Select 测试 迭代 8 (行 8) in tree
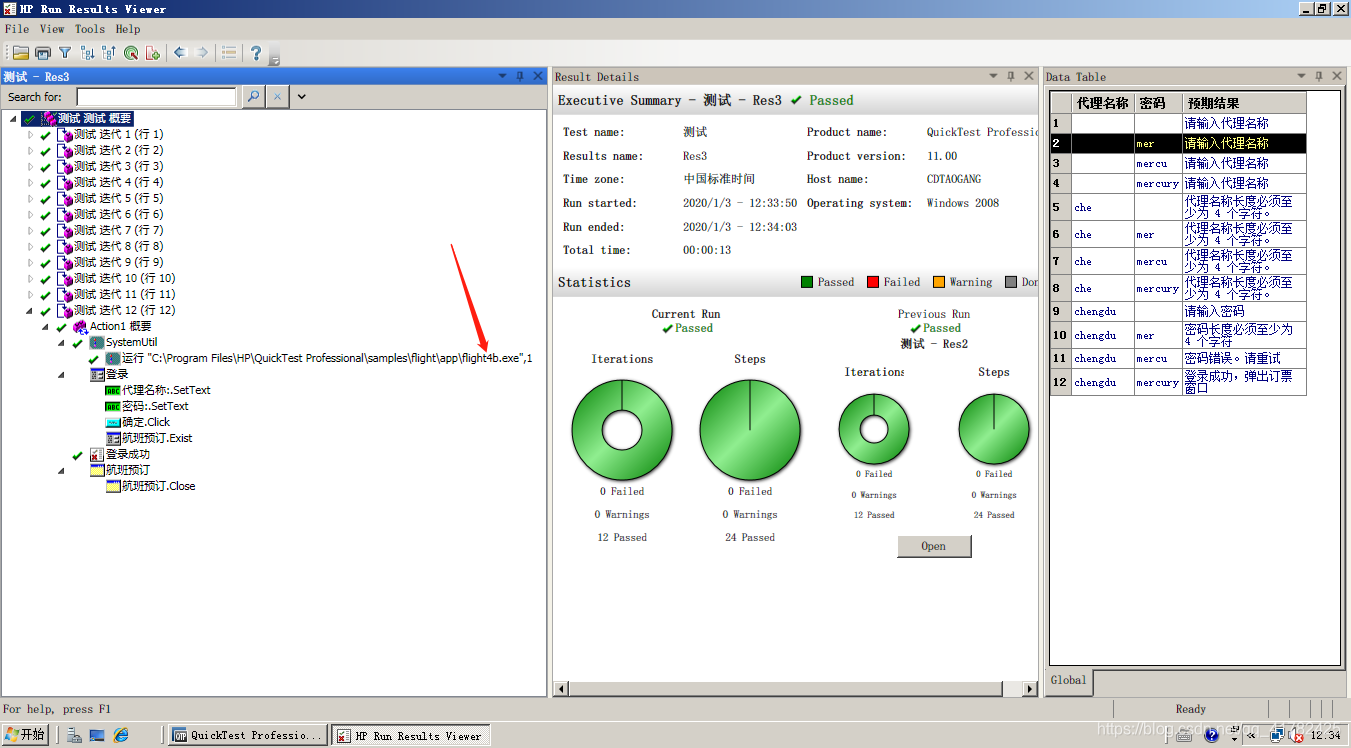Screen dimensions: 1351x748 118,247
